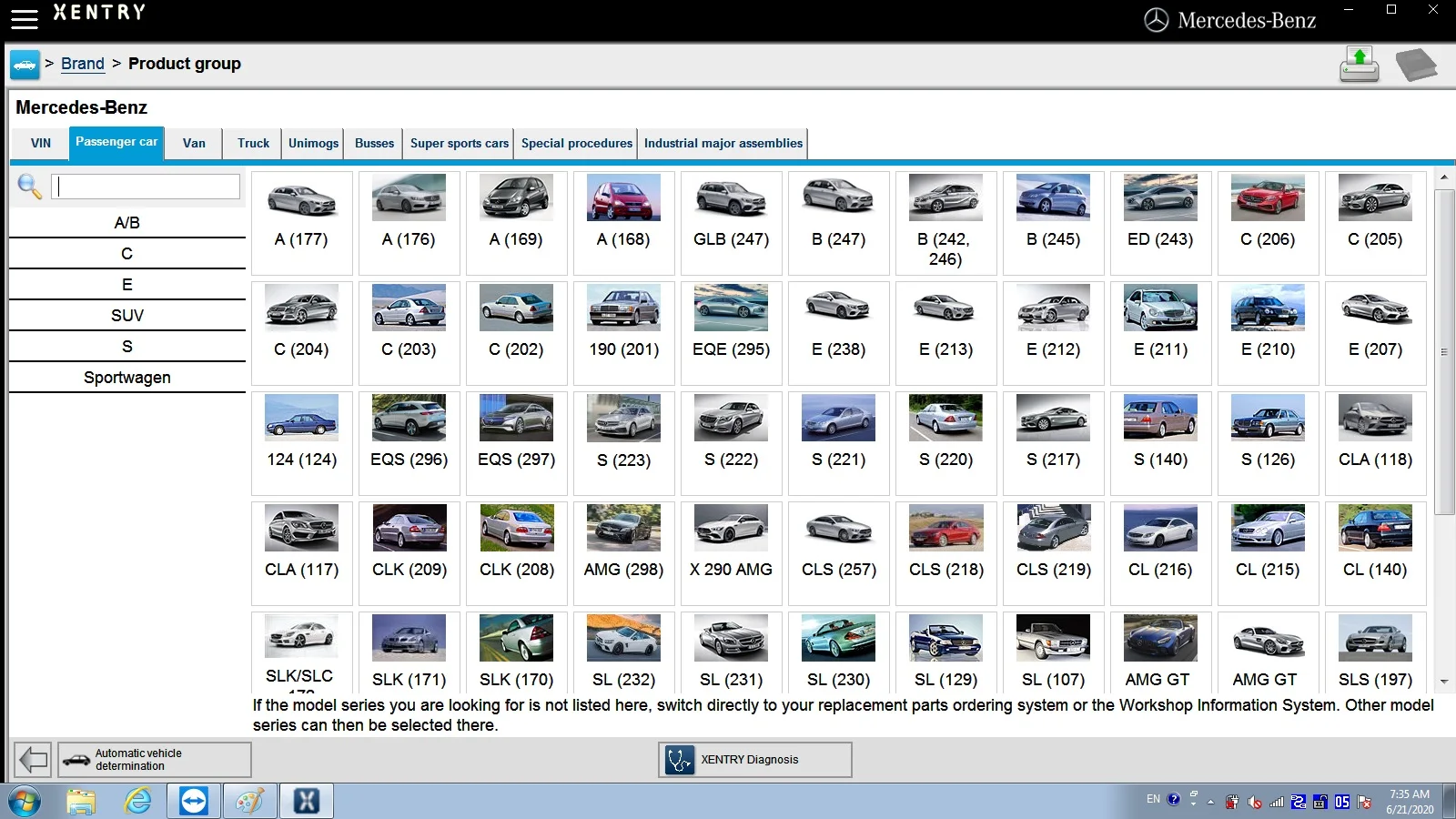Open the Paint taskbar icon
Viewport: 1456px width, 819px height.
tap(249, 802)
